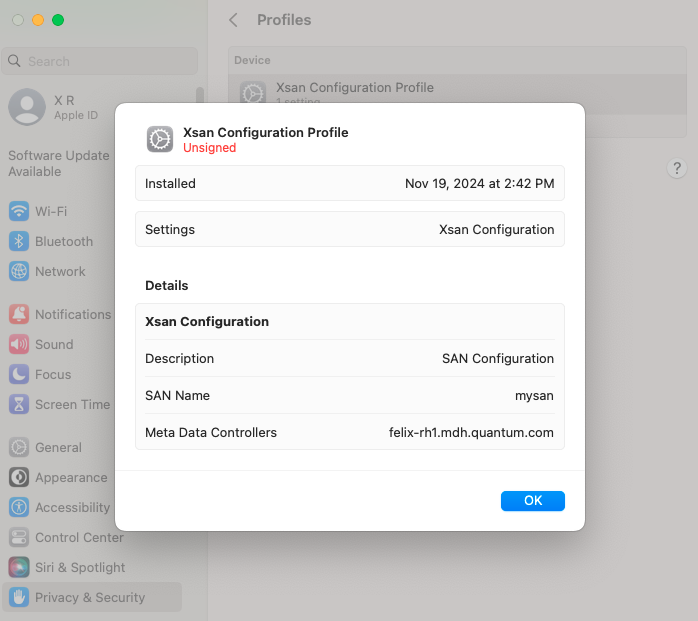Click the Xsan profile gear icon in dialog

click(160, 139)
